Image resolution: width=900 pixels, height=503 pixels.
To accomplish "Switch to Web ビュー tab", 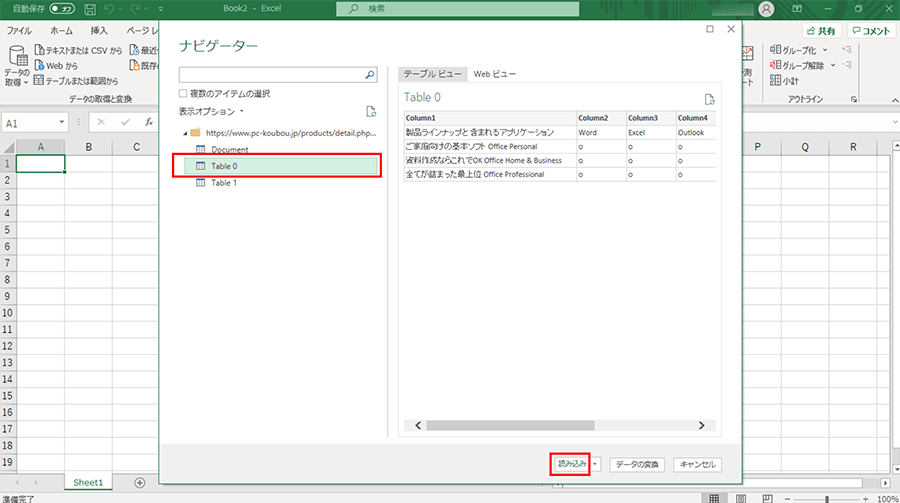I will [x=494, y=74].
